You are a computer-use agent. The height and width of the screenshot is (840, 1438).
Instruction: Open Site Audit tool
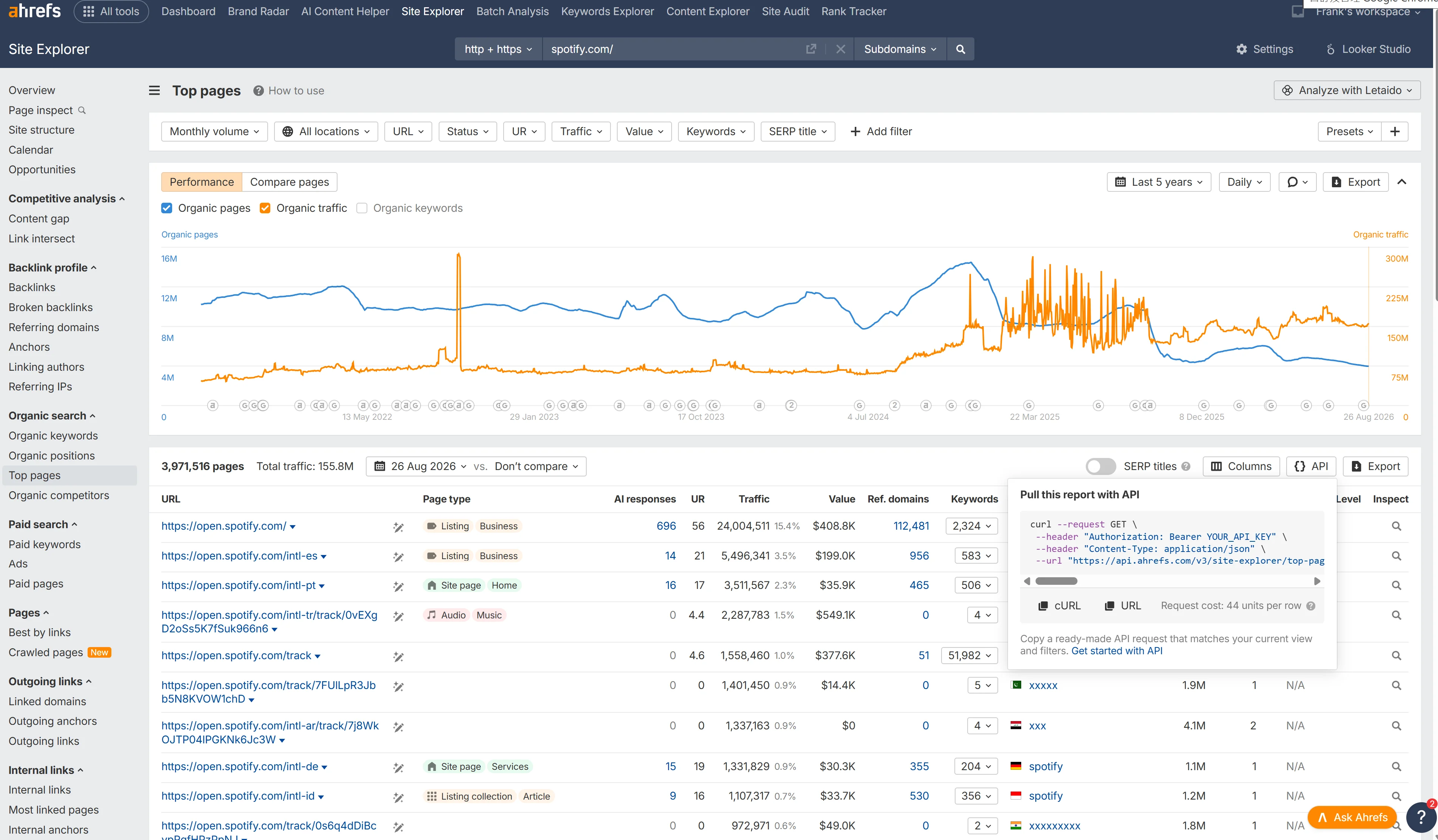[785, 11]
